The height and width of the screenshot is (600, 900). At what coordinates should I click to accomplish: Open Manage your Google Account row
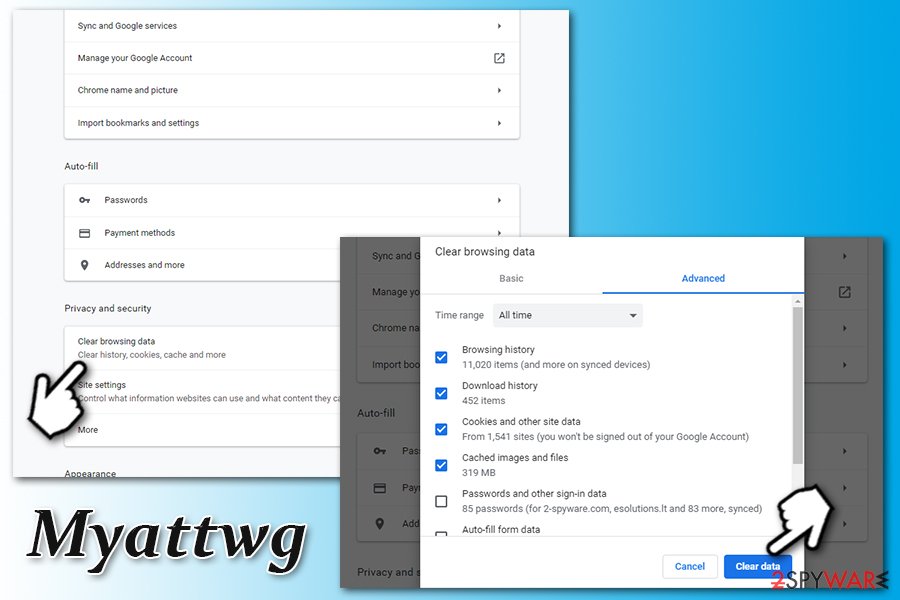click(x=292, y=58)
